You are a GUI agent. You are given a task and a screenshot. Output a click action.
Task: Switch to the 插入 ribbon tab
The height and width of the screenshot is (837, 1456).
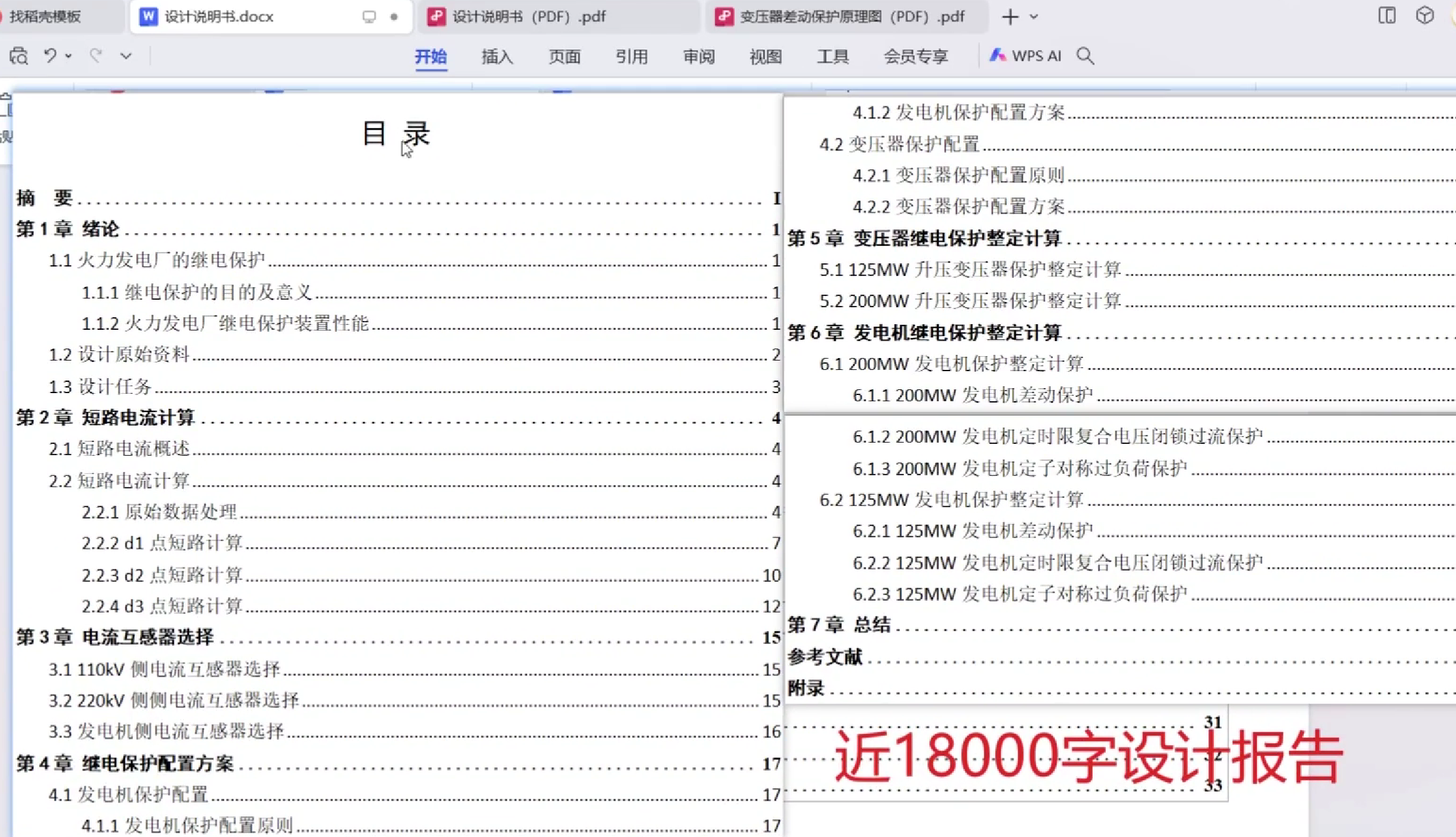[497, 56]
